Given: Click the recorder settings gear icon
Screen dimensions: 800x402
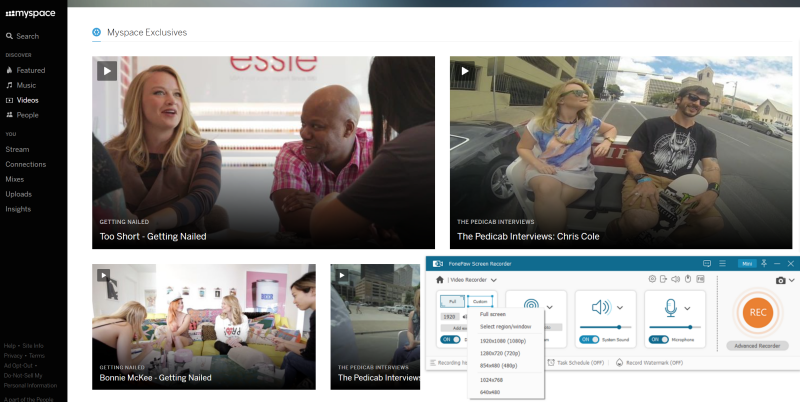Looking at the screenshot, I should pyautogui.click(x=652, y=279).
